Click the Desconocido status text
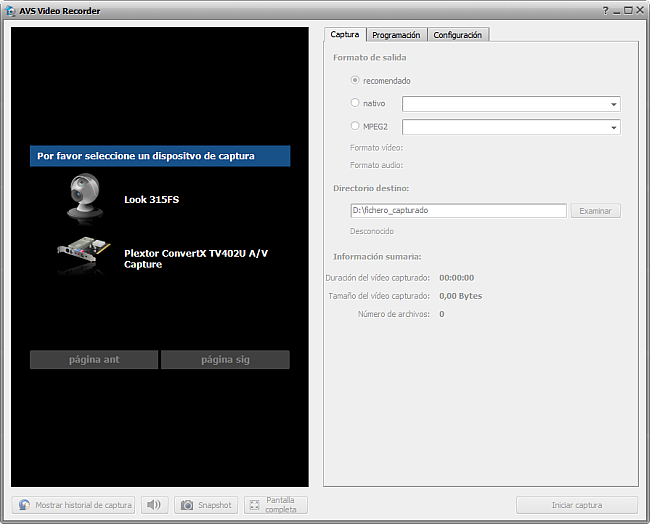 tap(372, 231)
